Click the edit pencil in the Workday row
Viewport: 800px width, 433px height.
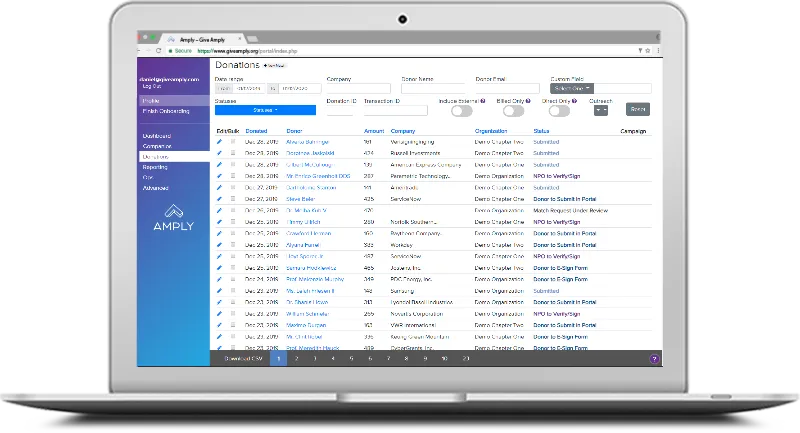(x=219, y=244)
